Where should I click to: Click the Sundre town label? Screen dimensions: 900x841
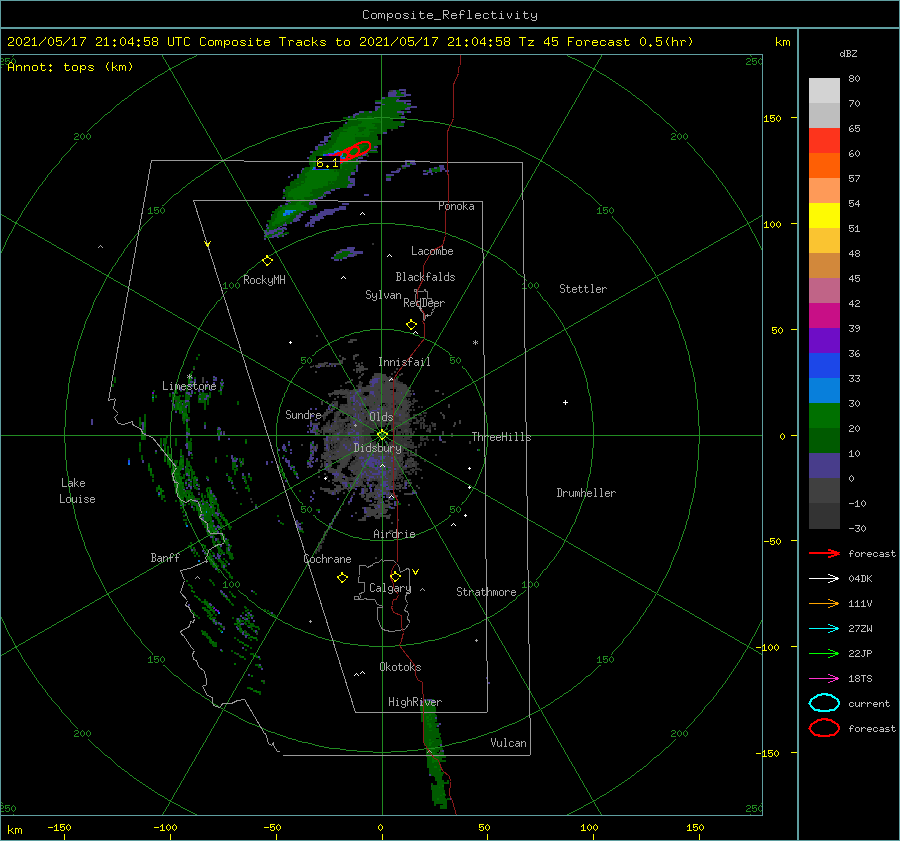coord(303,414)
